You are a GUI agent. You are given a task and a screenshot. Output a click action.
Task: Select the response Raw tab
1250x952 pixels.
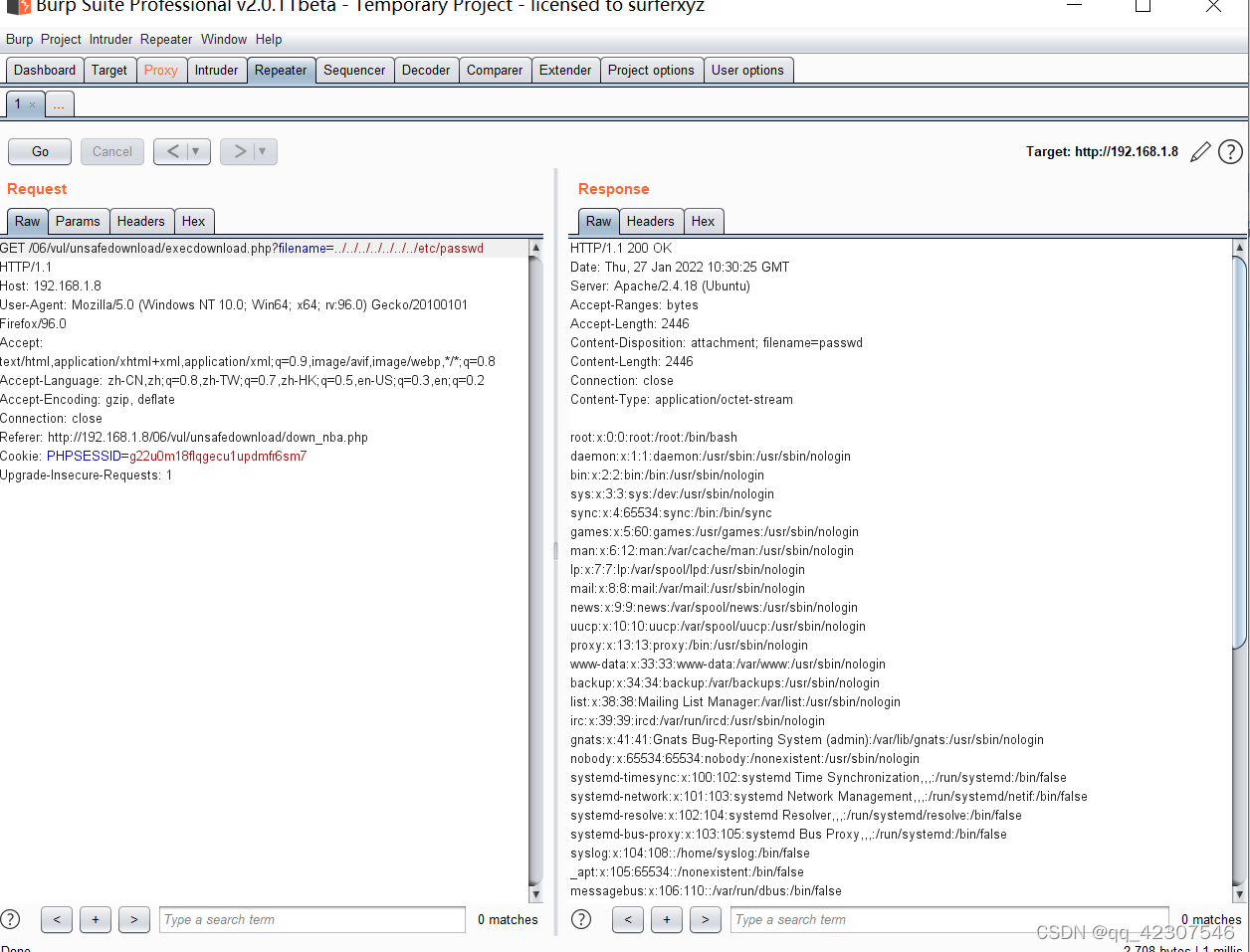point(599,222)
